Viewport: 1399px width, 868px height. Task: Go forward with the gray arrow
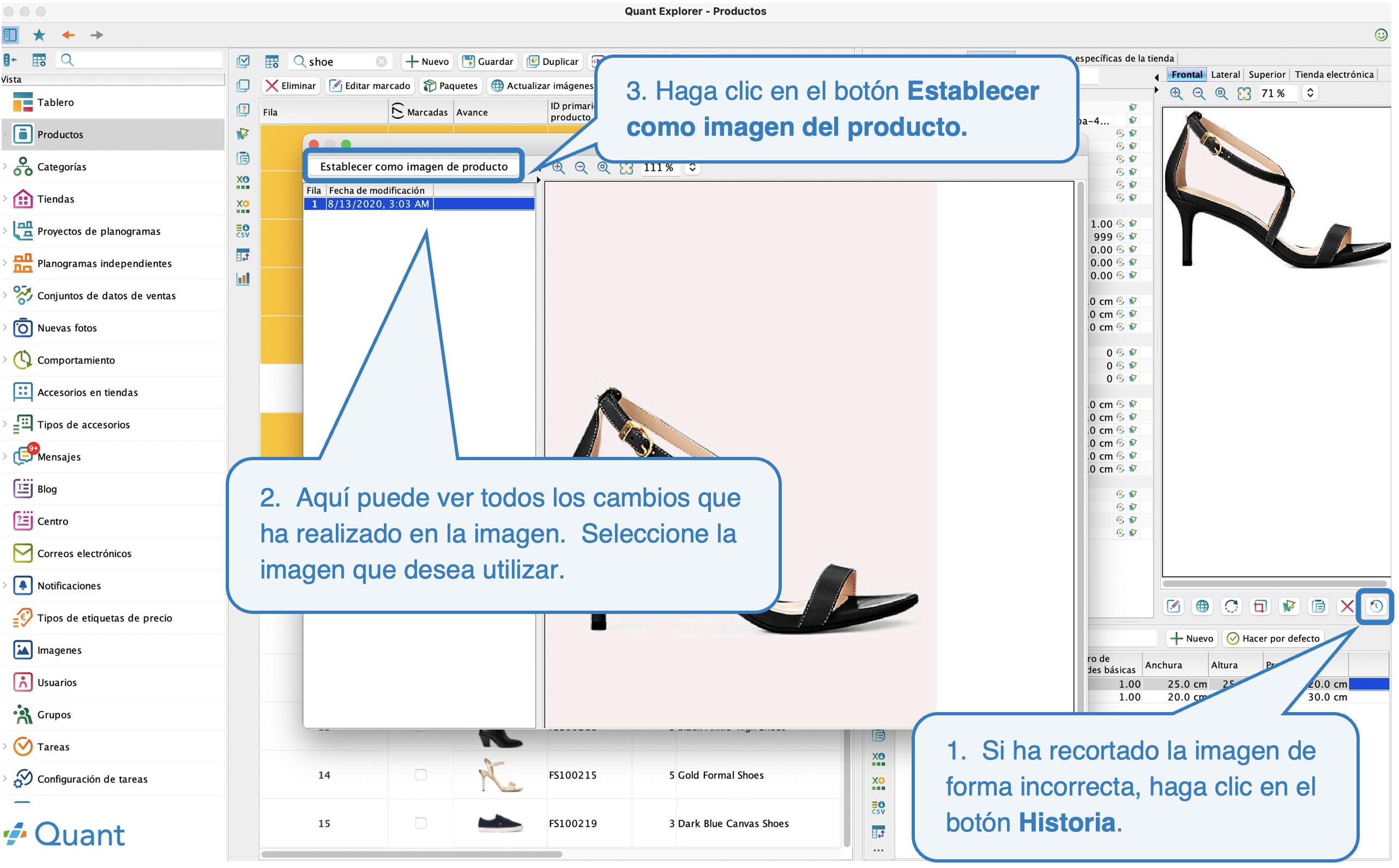pyautogui.click(x=97, y=35)
